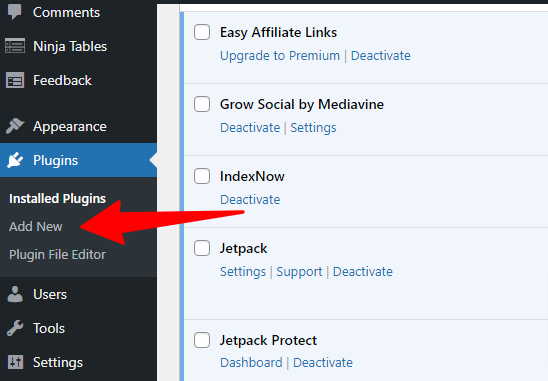Screen dimensions: 548x381
Task: Click the Users person icon
Action: pos(15,294)
